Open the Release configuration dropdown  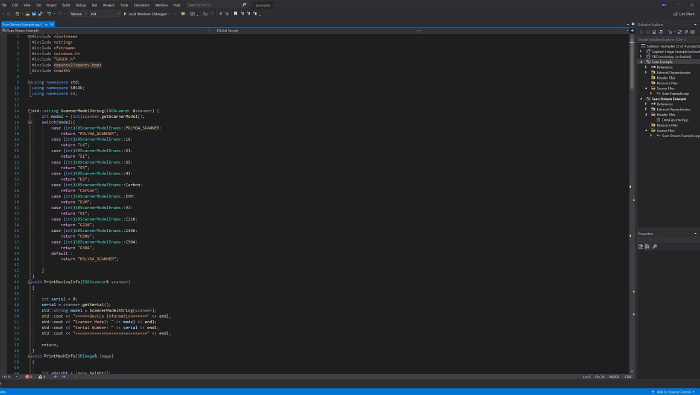coord(79,14)
